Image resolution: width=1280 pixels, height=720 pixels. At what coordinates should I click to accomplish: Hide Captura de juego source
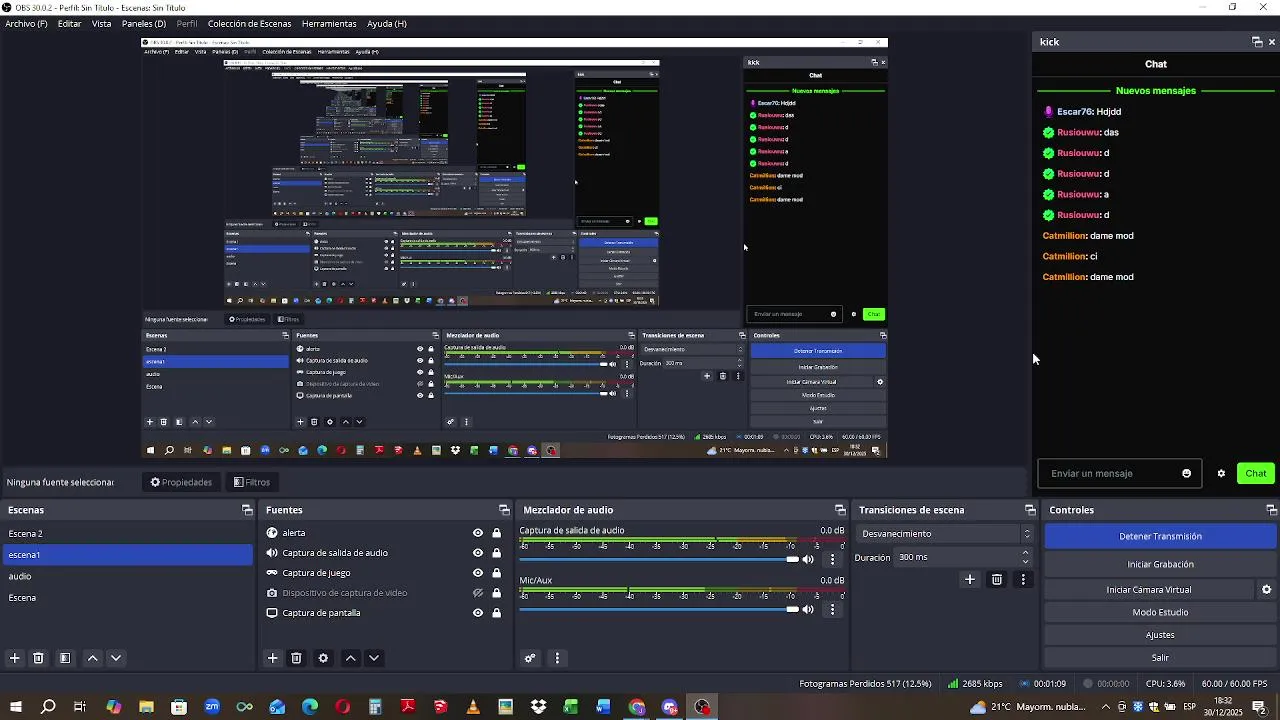(x=478, y=573)
